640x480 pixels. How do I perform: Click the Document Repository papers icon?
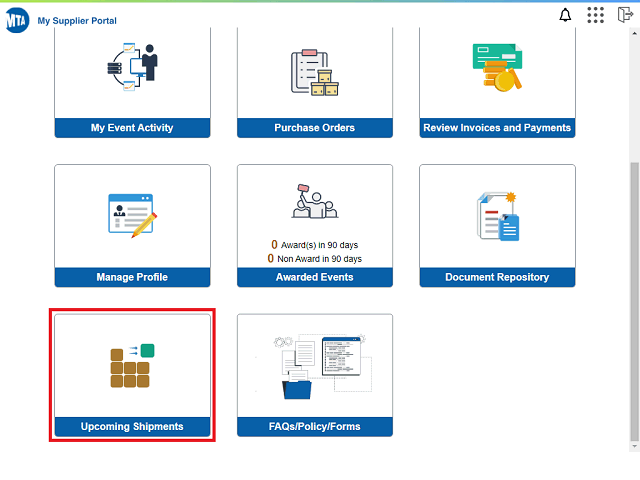coord(498,216)
